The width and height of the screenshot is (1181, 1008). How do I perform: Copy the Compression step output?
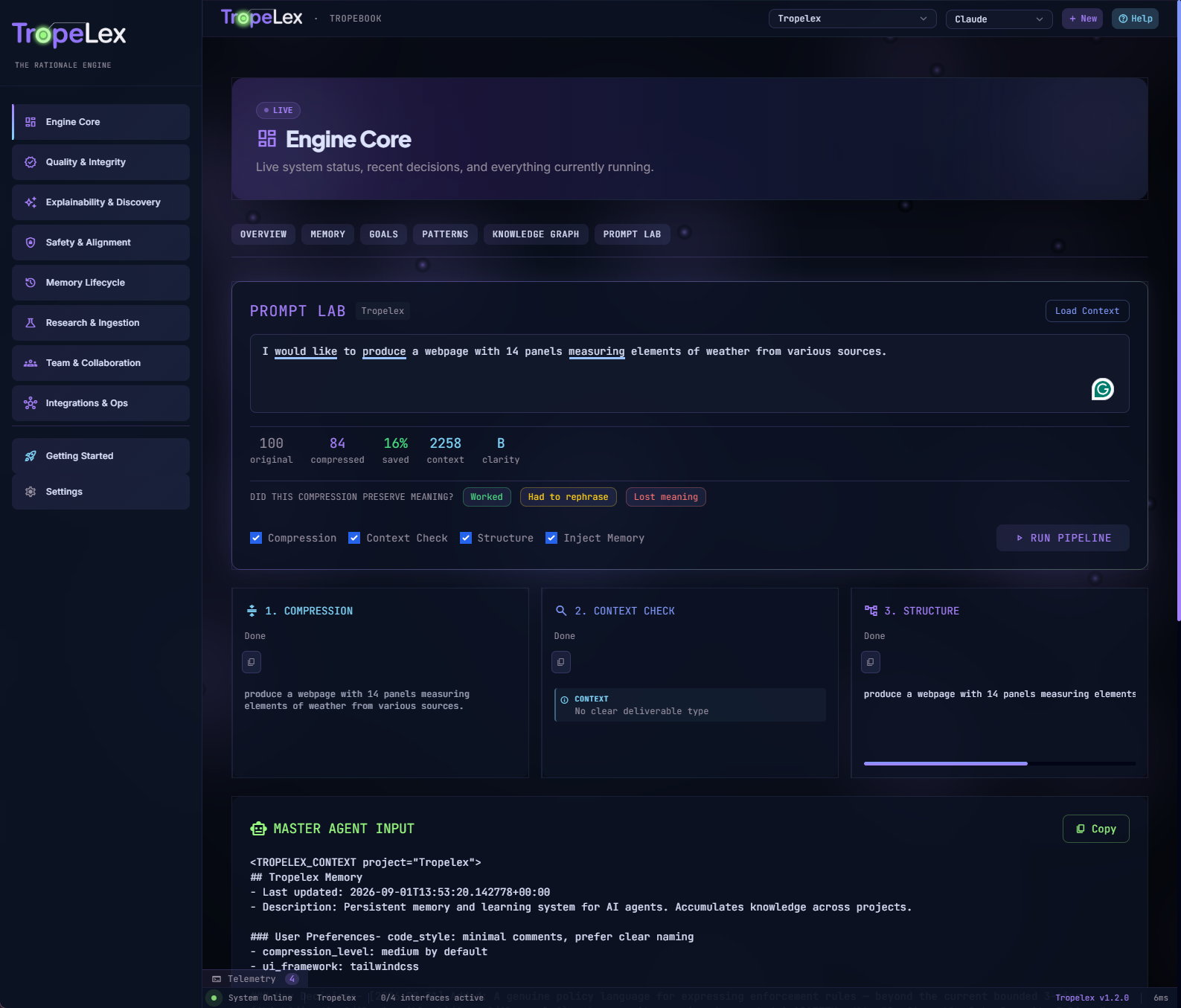coord(252,662)
